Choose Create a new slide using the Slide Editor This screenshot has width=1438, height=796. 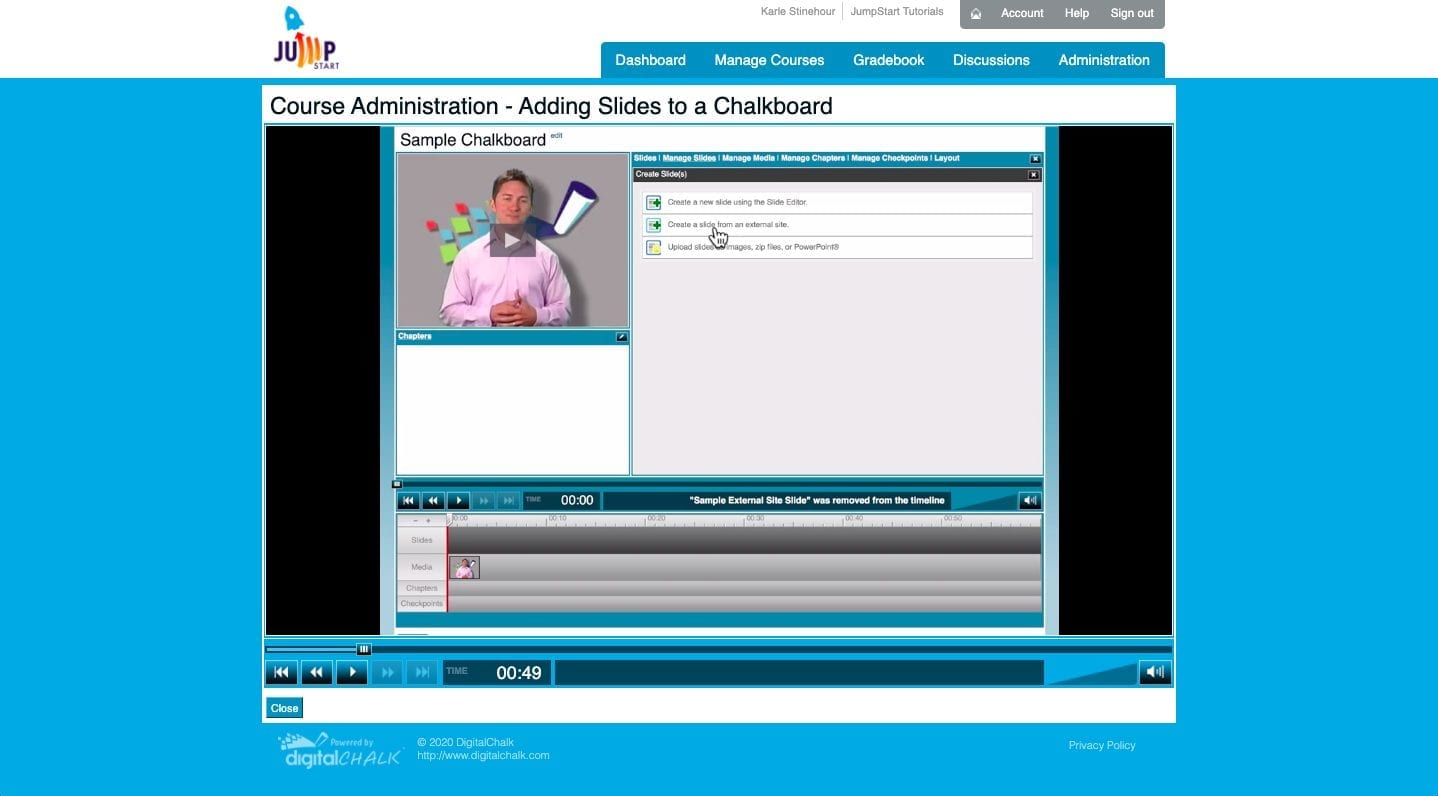click(838, 202)
